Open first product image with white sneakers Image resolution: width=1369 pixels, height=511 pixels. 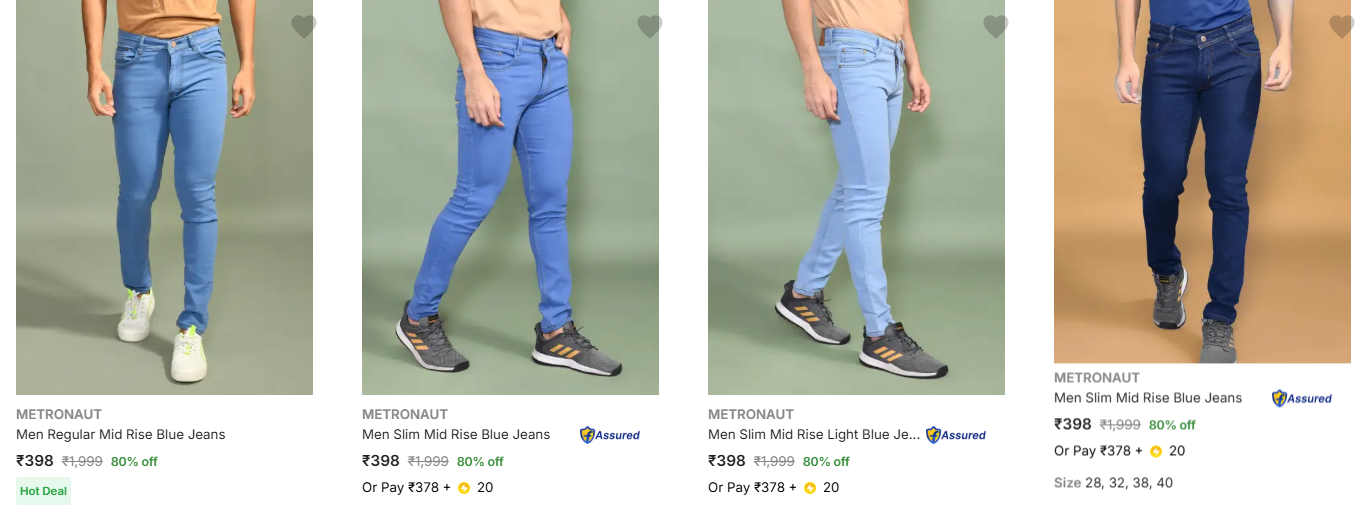click(x=164, y=197)
